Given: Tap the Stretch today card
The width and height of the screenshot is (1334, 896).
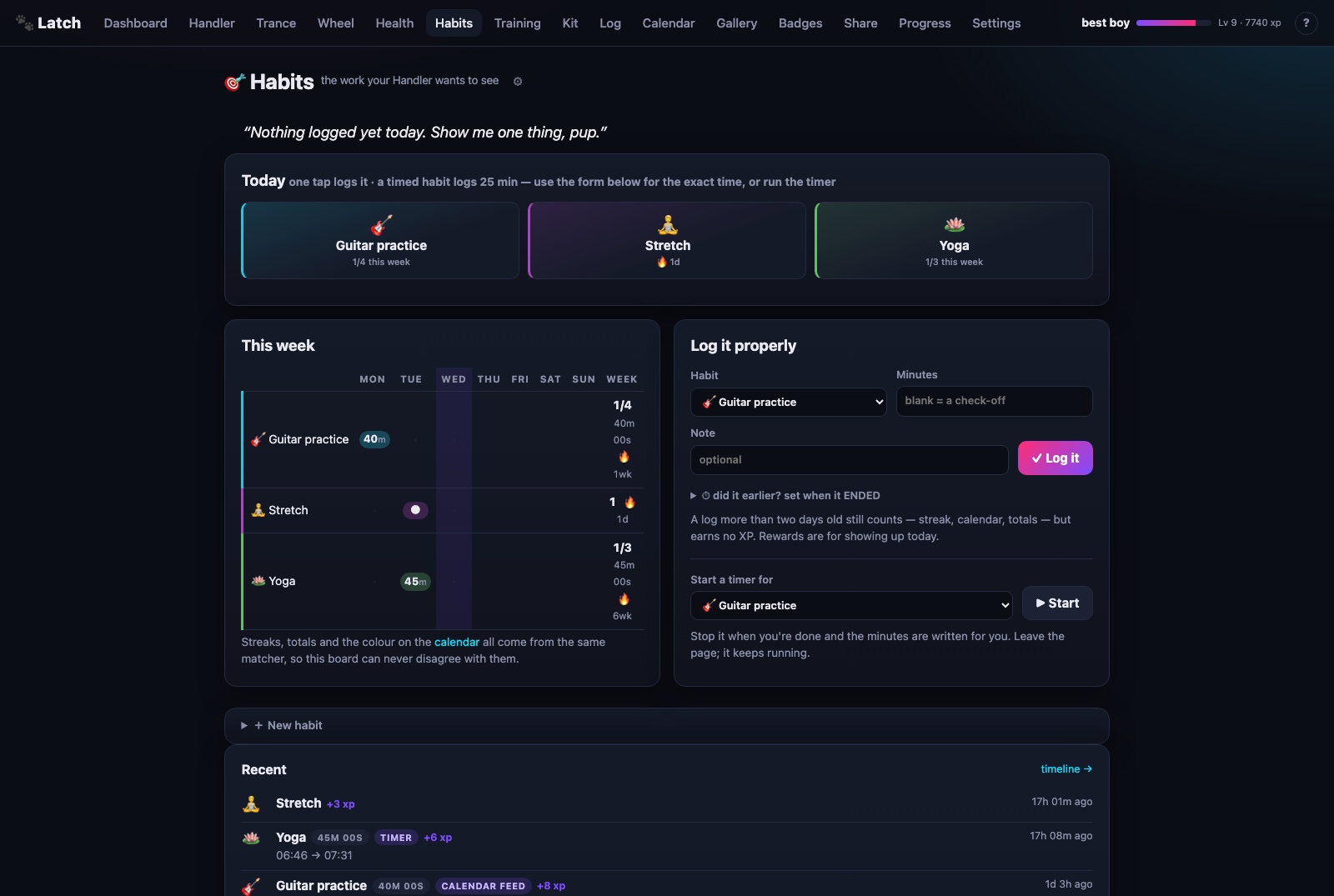Looking at the screenshot, I should 667,240.
